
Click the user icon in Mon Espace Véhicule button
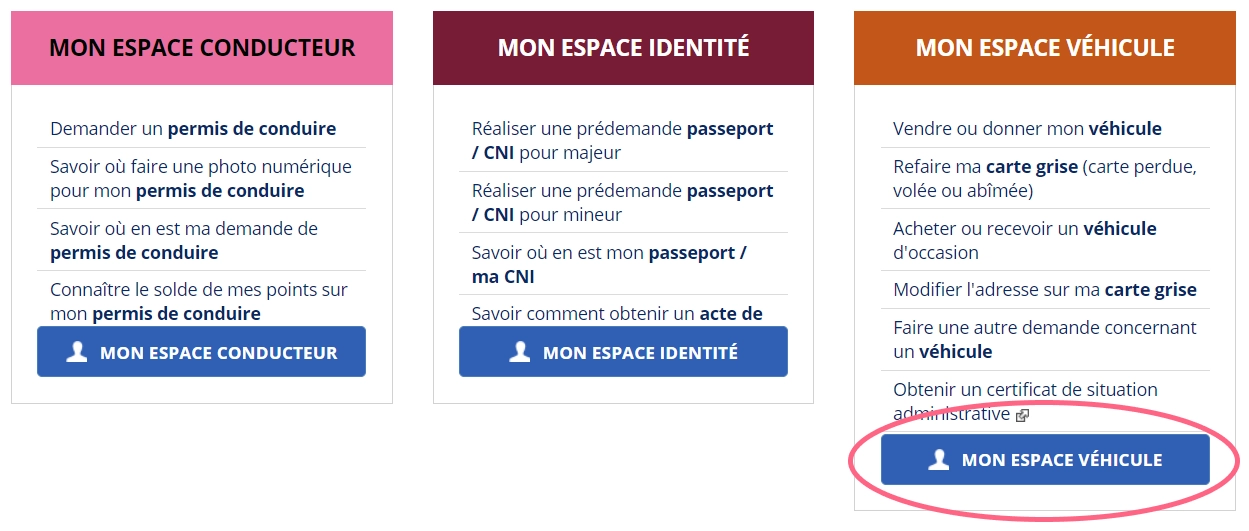[x=939, y=460]
